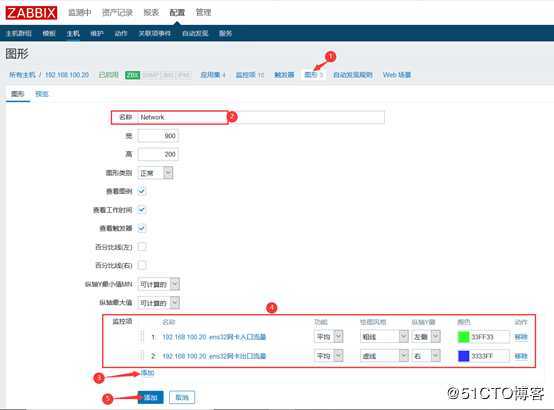Switch to the 图形 form tab

(18, 94)
